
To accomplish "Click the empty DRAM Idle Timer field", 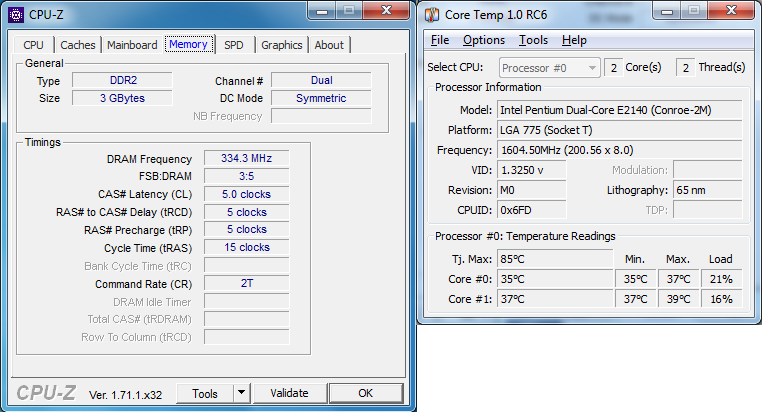I will coord(246,301).
